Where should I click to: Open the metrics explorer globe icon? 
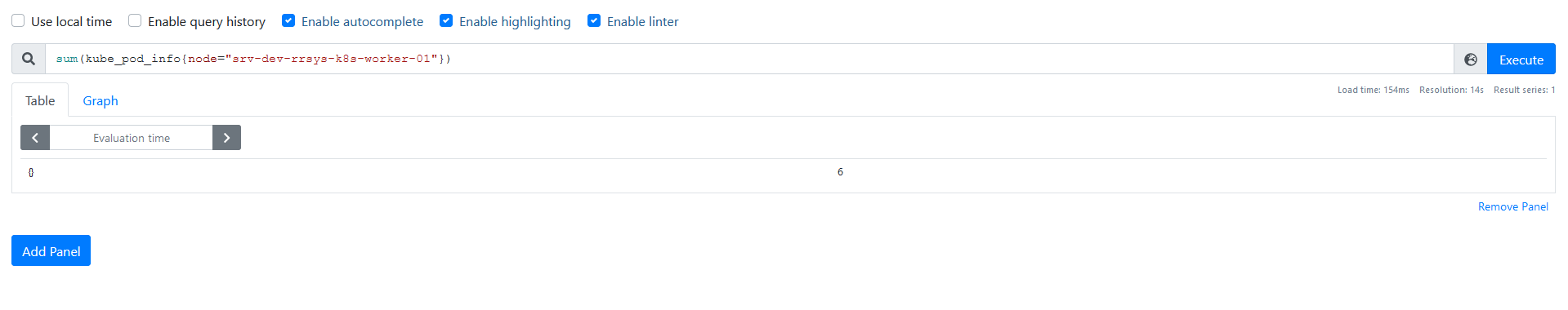pyautogui.click(x=1470, y=60)
